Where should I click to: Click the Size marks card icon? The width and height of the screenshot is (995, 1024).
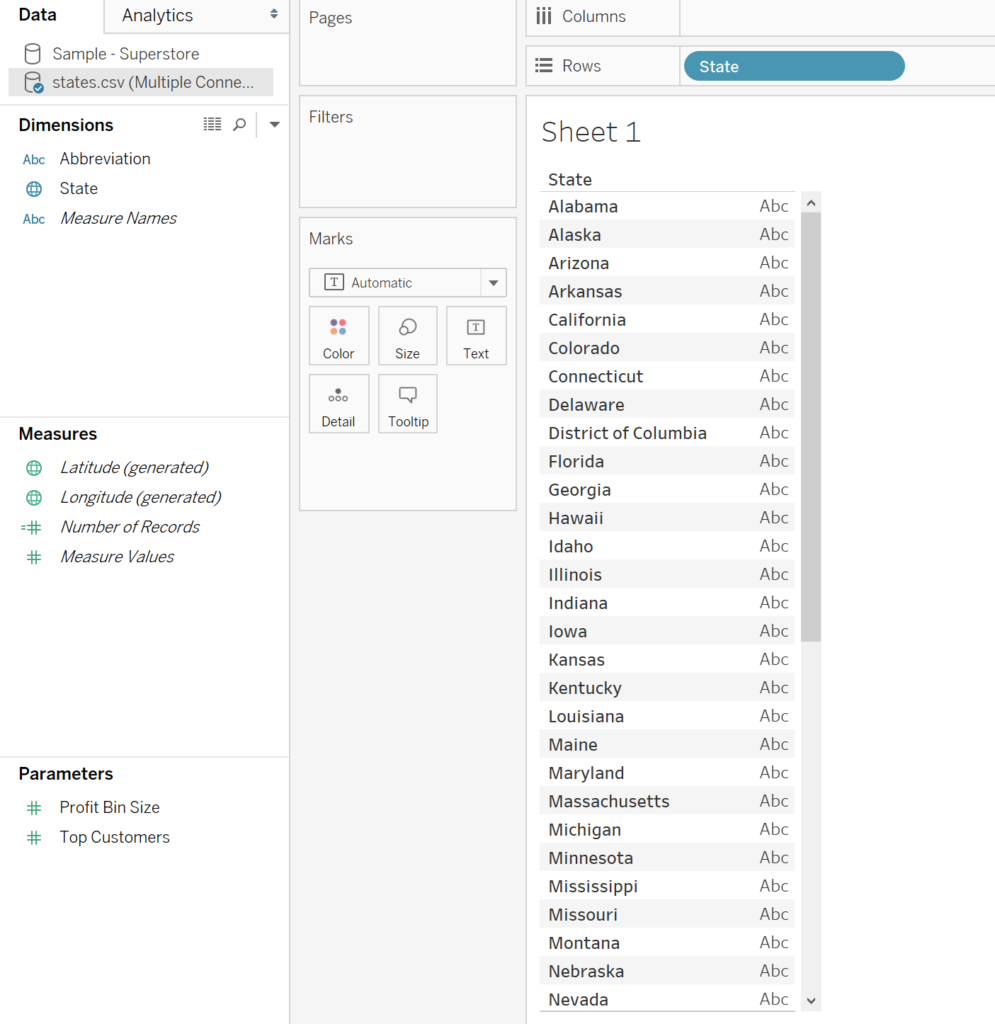point(407,336)
